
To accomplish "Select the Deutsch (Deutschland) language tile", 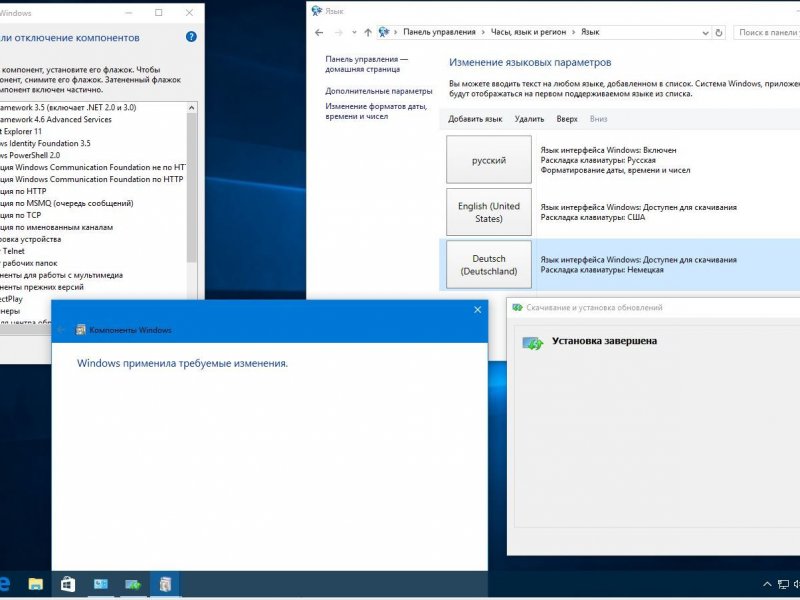I will tap(489, 265).
